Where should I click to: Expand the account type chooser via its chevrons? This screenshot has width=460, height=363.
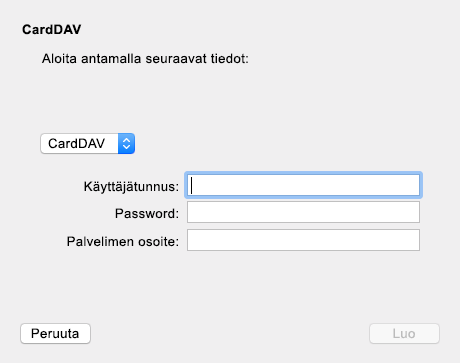point(126,144)
